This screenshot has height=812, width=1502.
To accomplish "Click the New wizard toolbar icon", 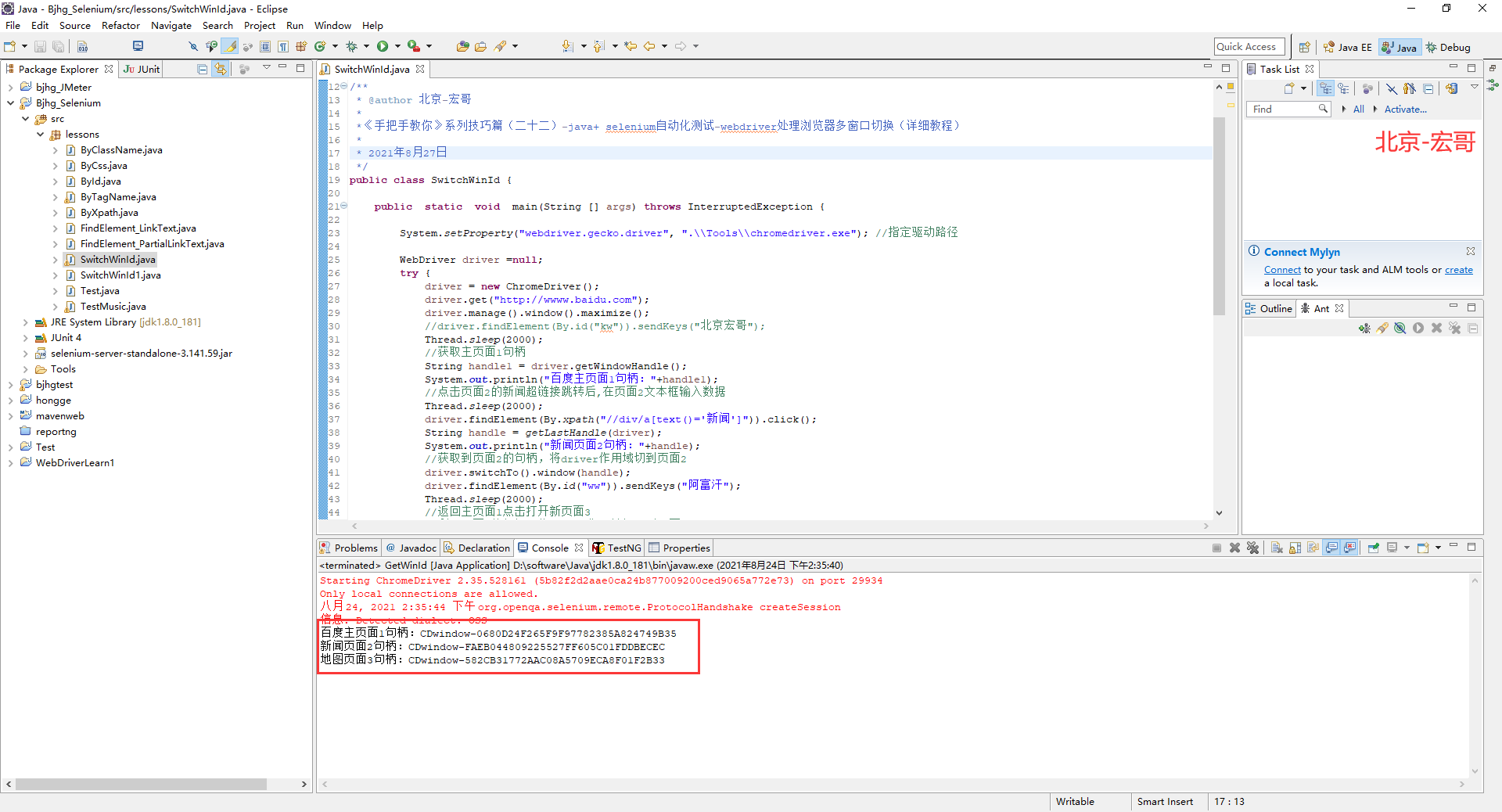I will click(x=9, y=46).
